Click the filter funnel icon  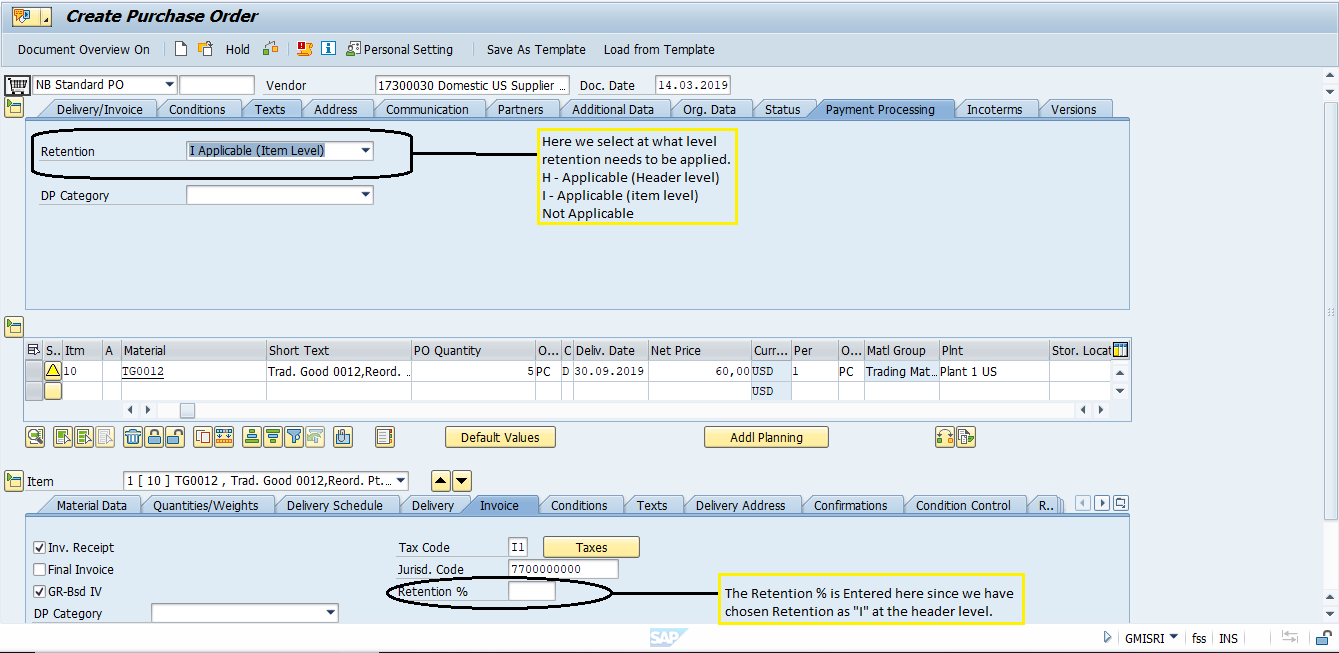(x=294, y=437)
